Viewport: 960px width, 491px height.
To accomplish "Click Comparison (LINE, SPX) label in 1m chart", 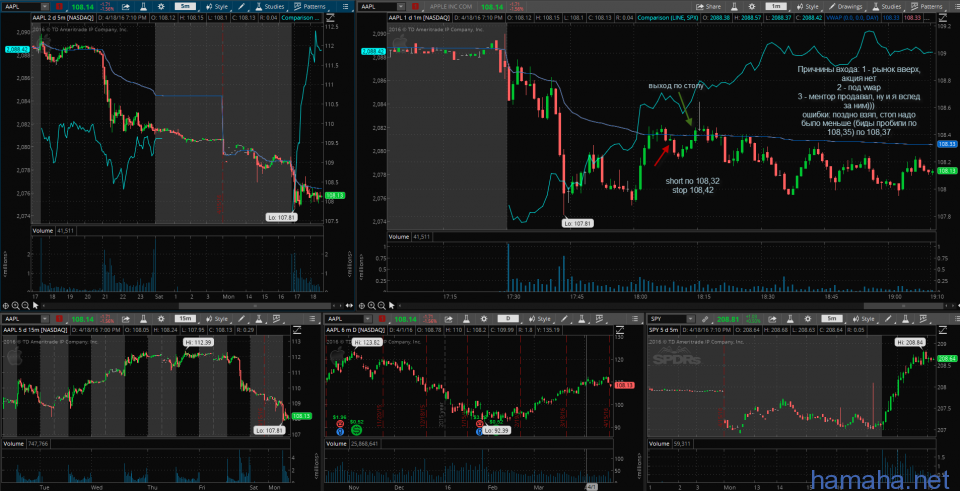I will coord(667,18).
